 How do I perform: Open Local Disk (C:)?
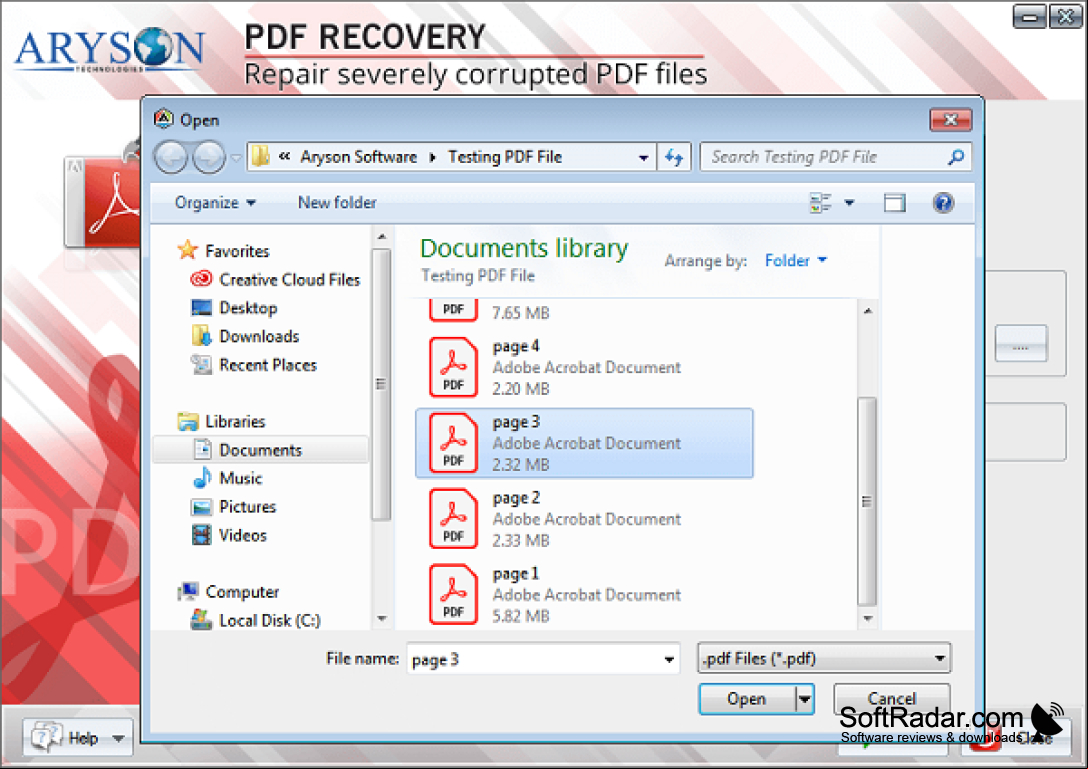pyautogui.click(x=269, y=620)
